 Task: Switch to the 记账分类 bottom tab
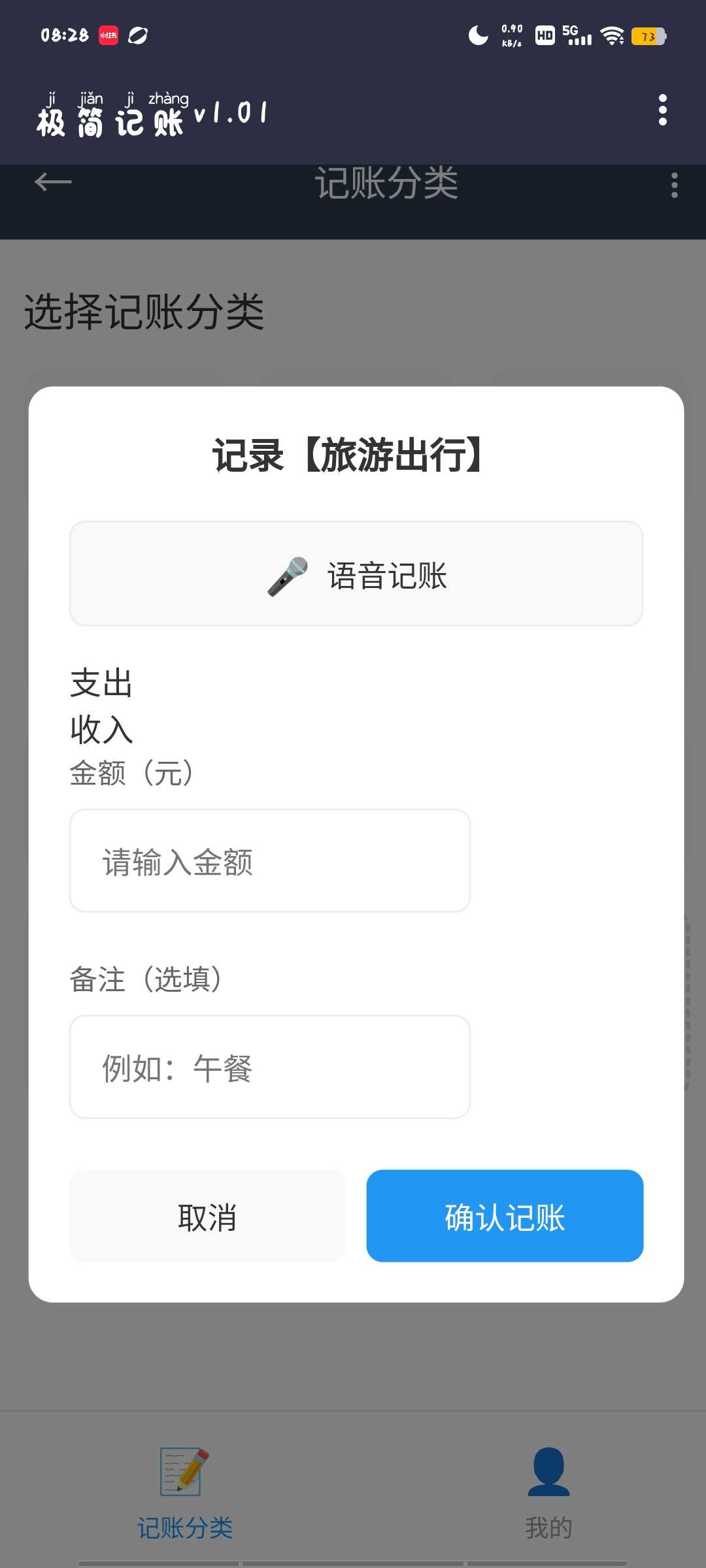[x=184, y=1527]
